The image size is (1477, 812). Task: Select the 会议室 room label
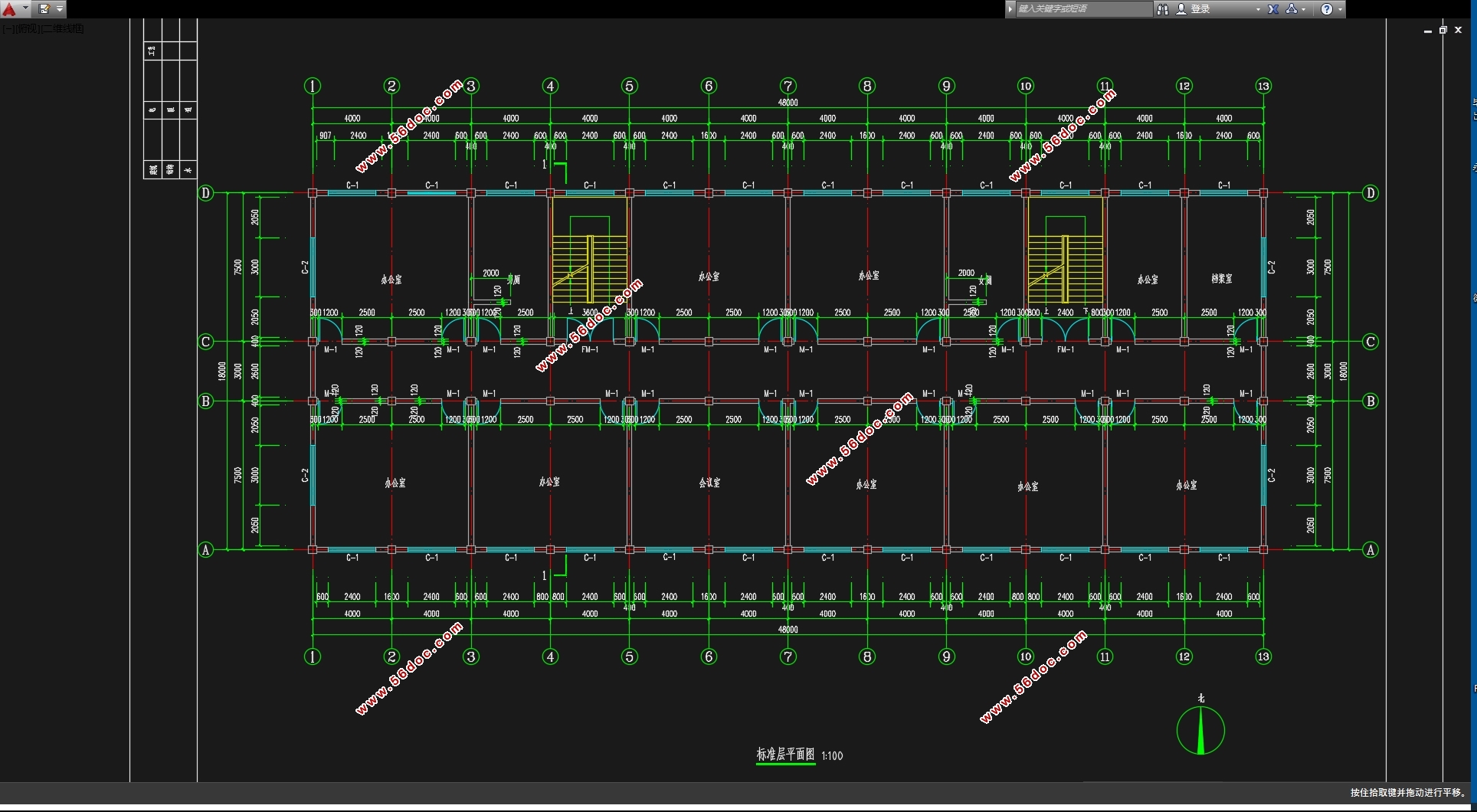[709, 483]
